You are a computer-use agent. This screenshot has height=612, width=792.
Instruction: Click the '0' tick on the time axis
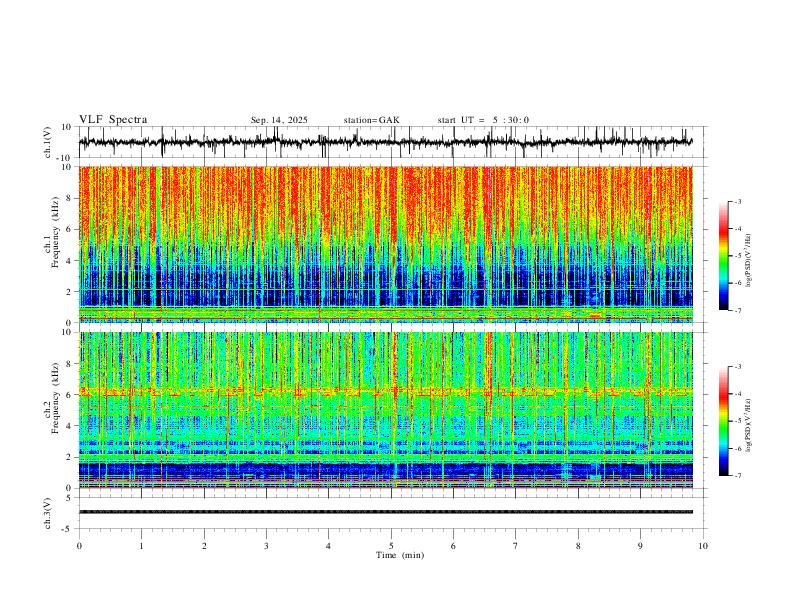point(79,546)
